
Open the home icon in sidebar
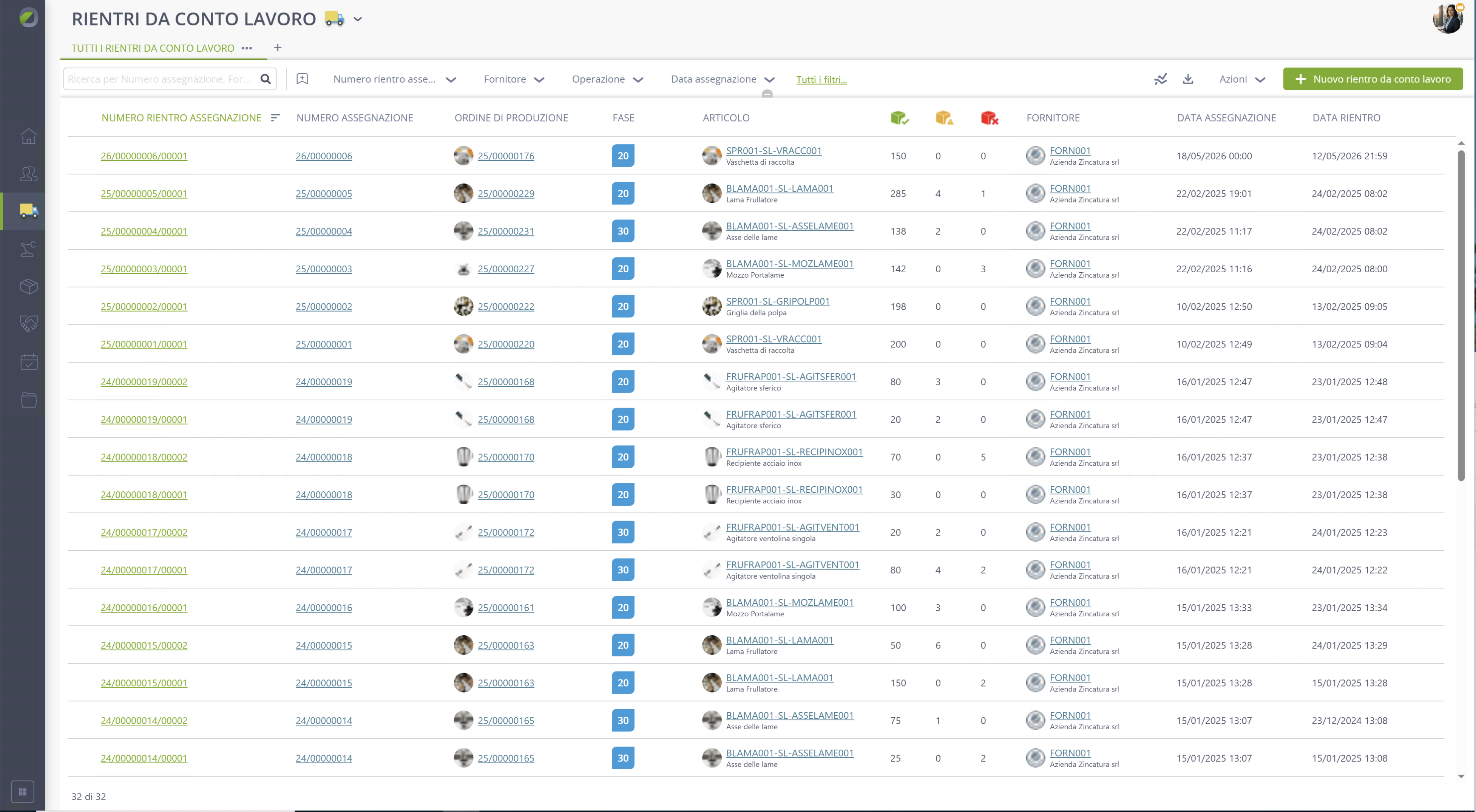pos(29,136)
